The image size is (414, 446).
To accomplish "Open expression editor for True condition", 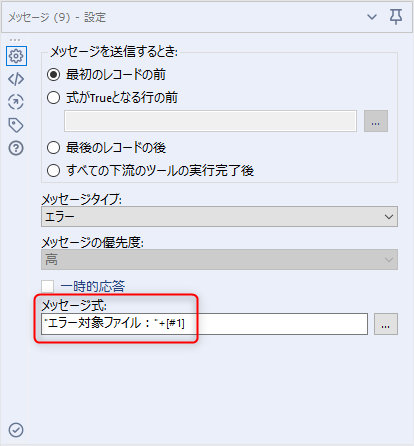I will click(x=376, y=121).
